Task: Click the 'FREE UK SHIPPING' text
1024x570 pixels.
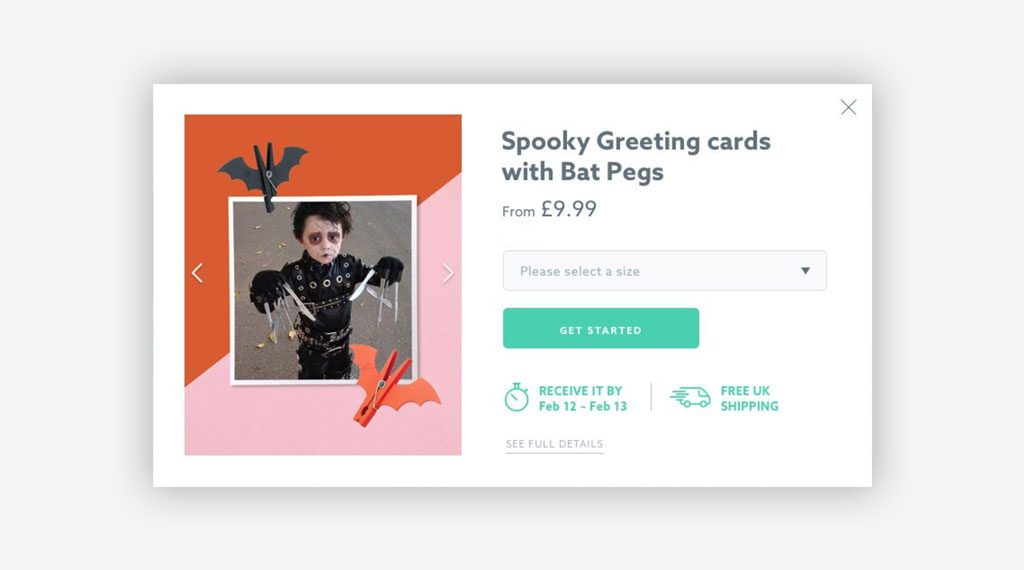Action: coord(749,398)
